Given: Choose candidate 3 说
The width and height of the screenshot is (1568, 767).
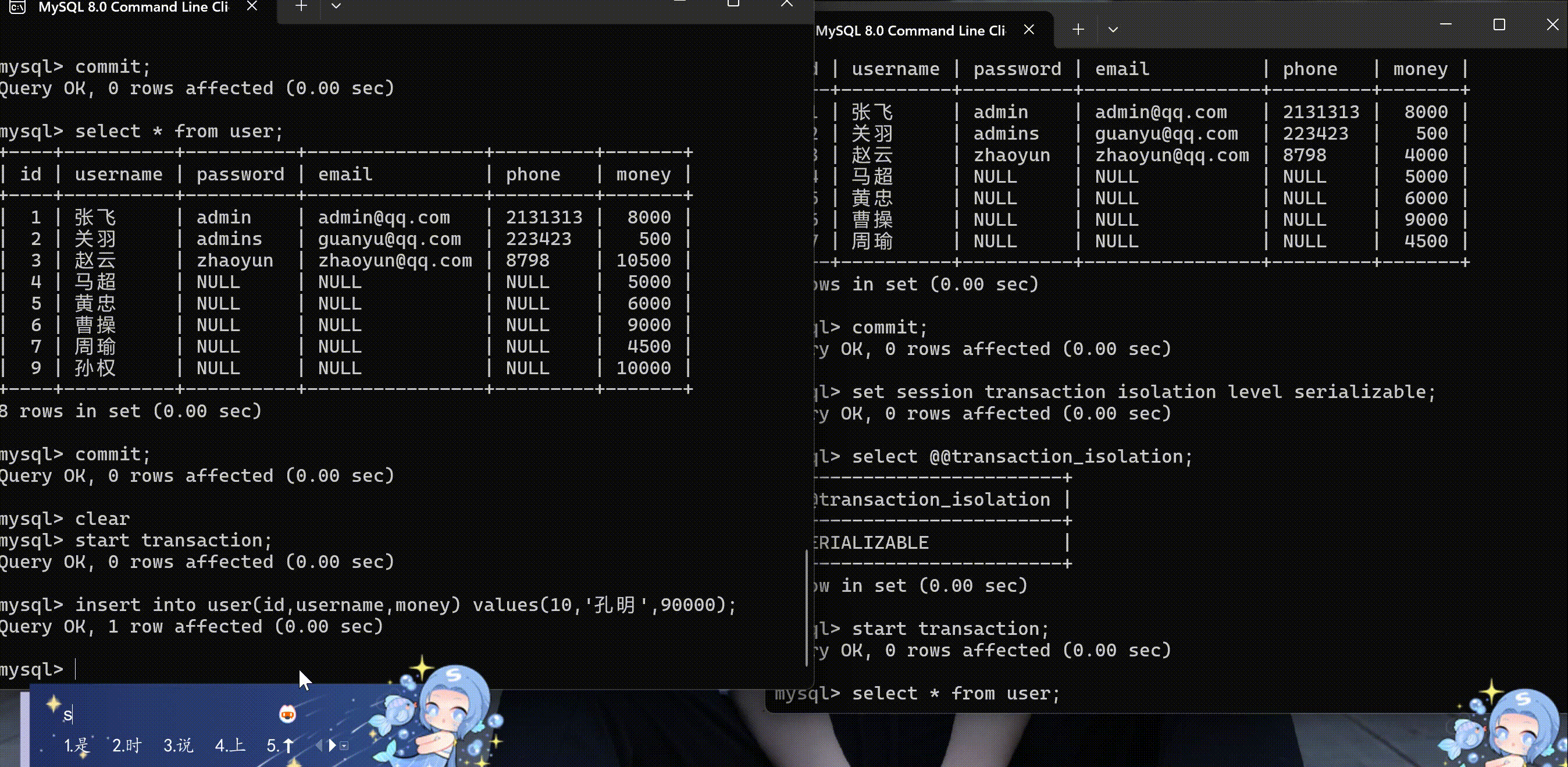Looking at the screenshot, I should (x=178, y=745).
